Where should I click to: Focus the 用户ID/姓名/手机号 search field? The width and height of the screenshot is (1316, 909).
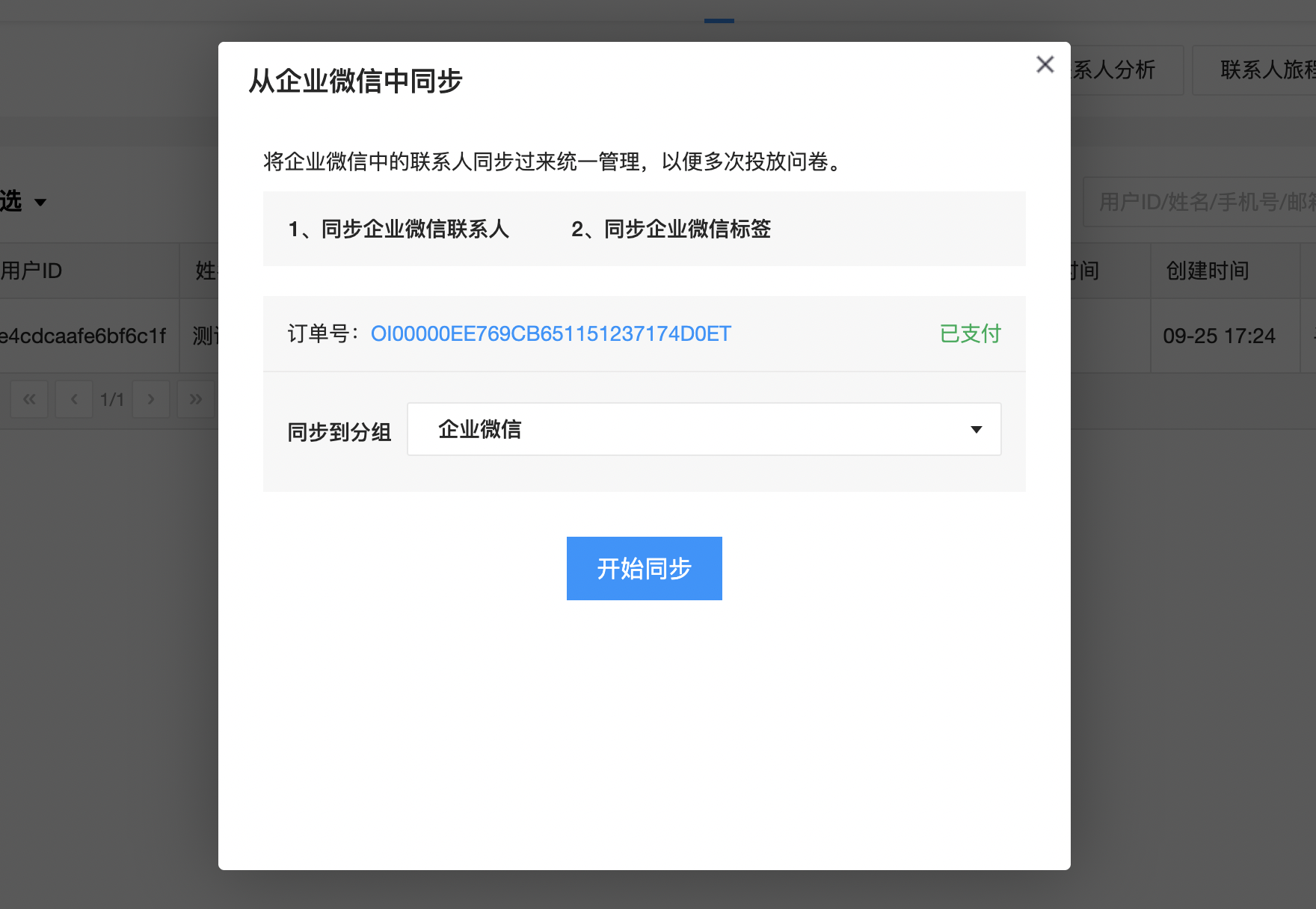[1199, 202]
